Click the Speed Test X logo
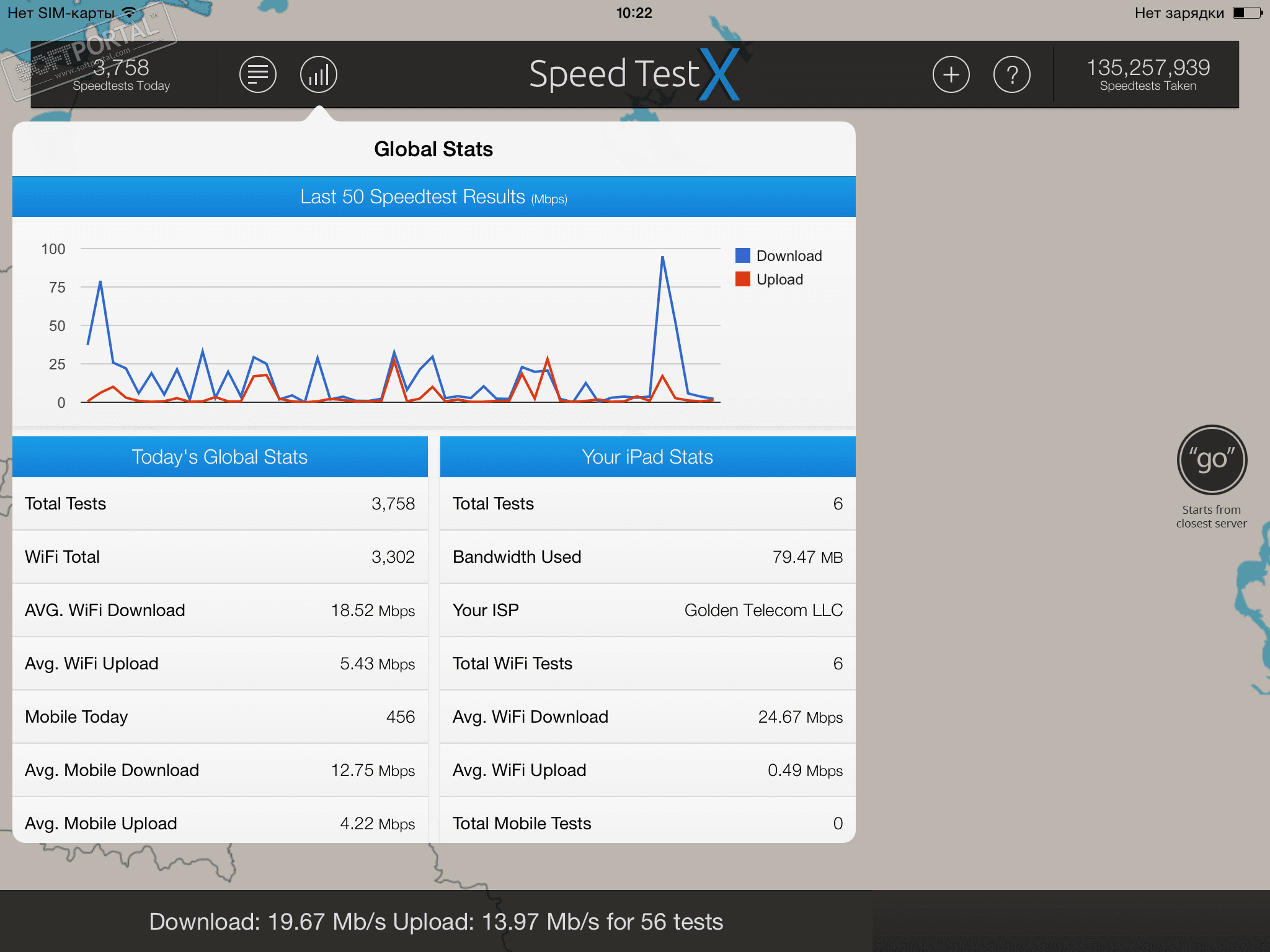This screenshot has height=952, width=1270. coord(634,74)
